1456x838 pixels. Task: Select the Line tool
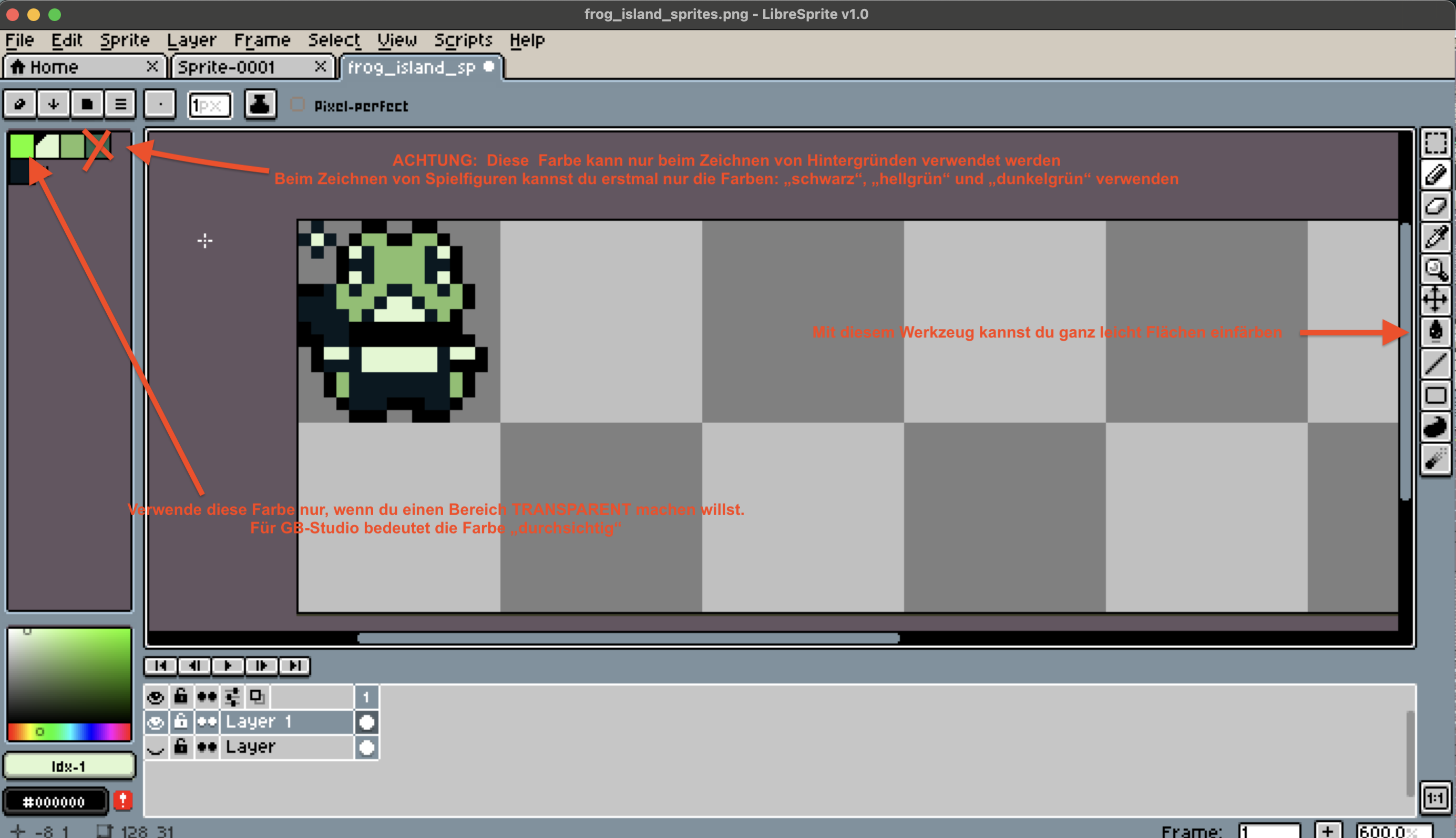point(1435,363)
